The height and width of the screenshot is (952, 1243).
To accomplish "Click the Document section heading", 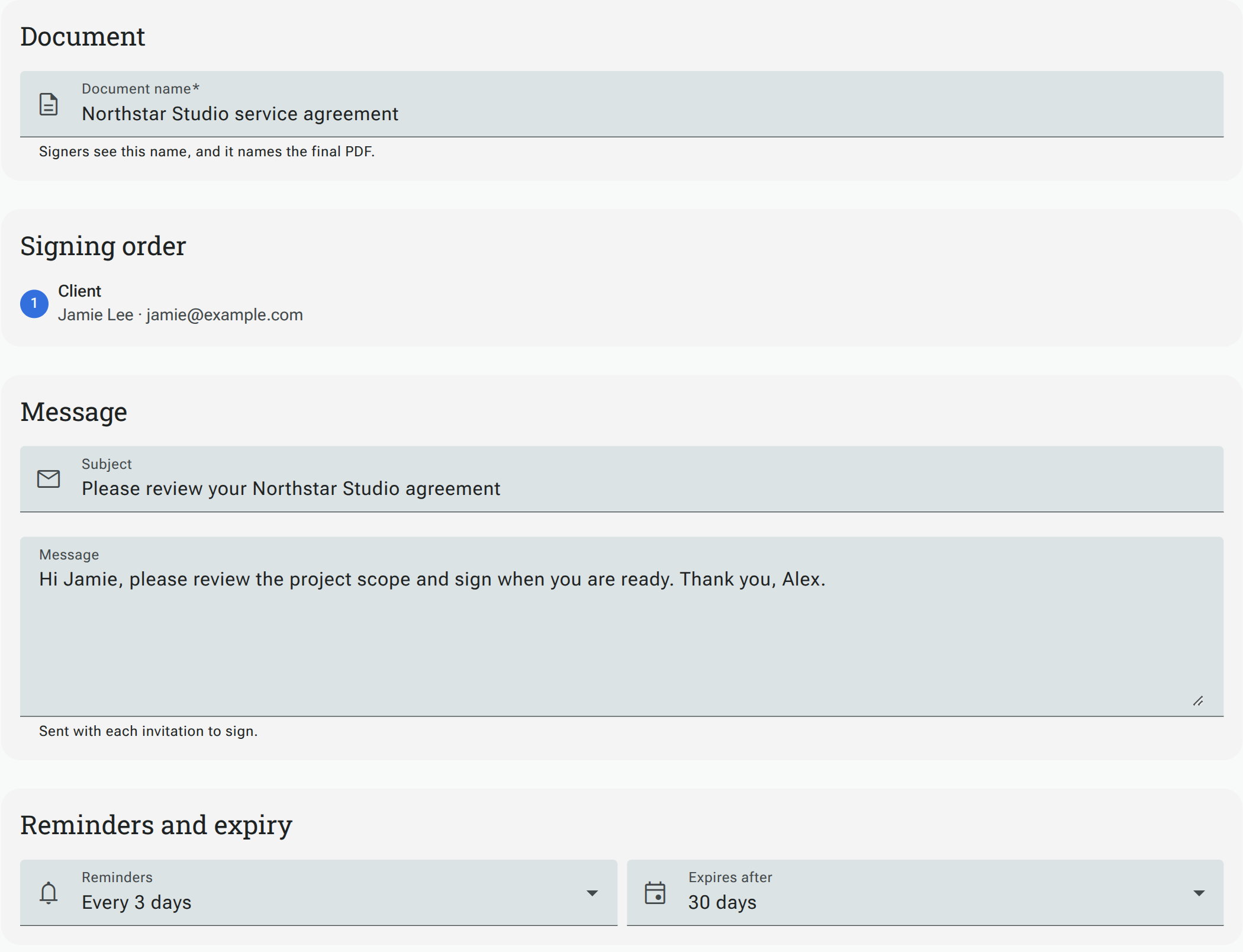I will (83, 37).
